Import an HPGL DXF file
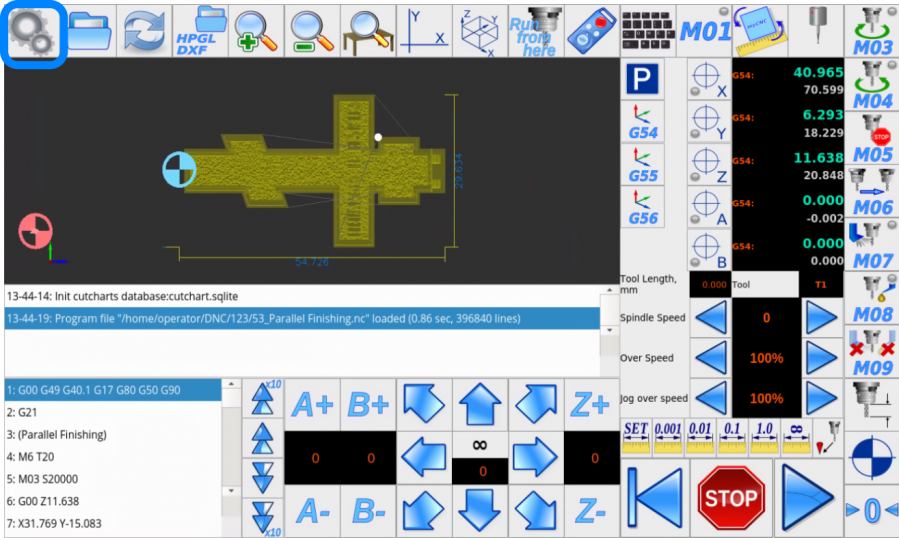This screenshot has height=538, width=899. pos(200,31)
